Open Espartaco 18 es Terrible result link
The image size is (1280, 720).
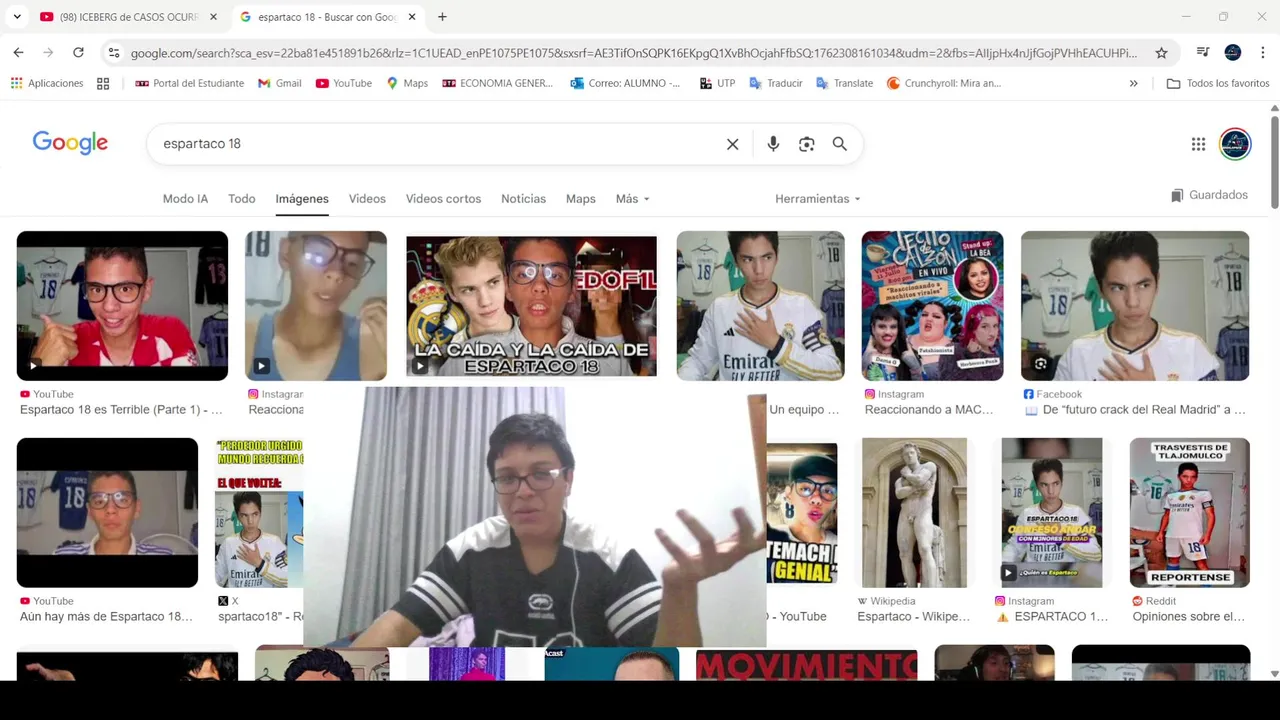[x=121, y=410]
